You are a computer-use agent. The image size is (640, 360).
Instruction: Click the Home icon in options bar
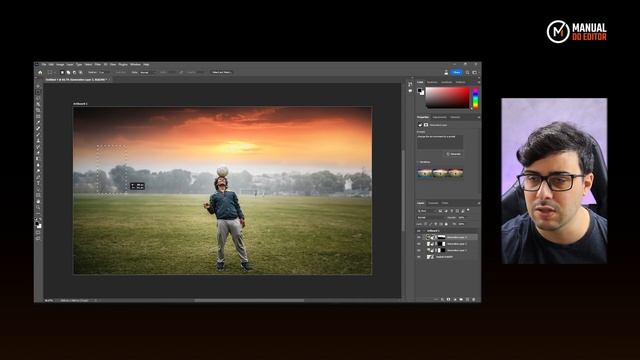40,72
